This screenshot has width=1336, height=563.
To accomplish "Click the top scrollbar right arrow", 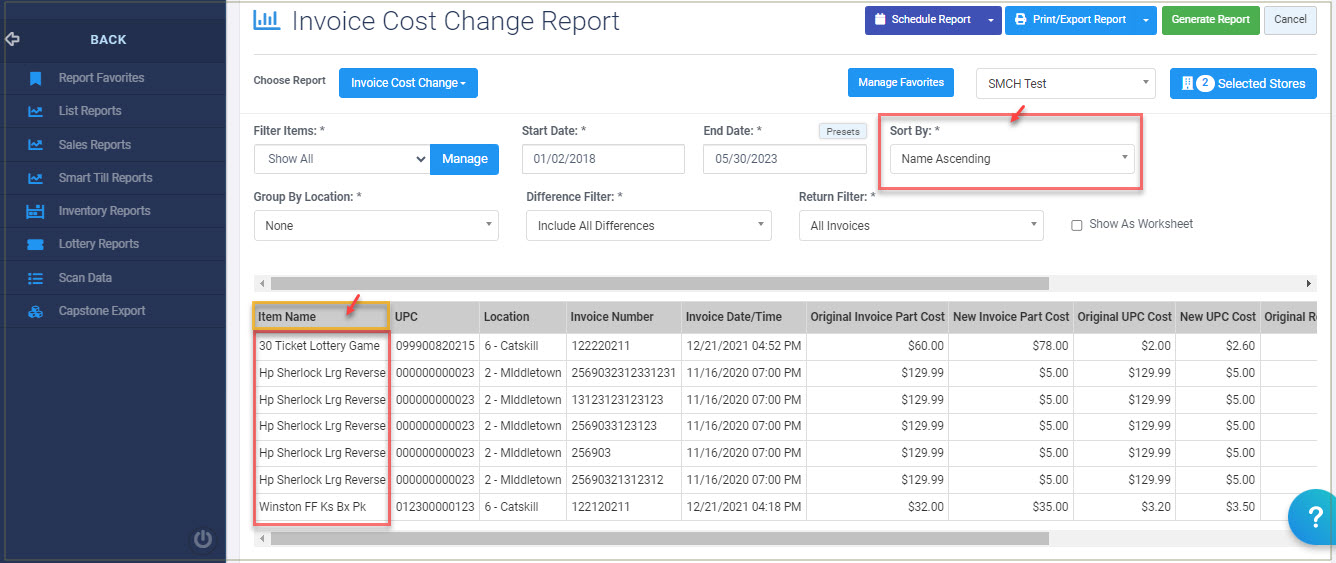I will 1309,284.
